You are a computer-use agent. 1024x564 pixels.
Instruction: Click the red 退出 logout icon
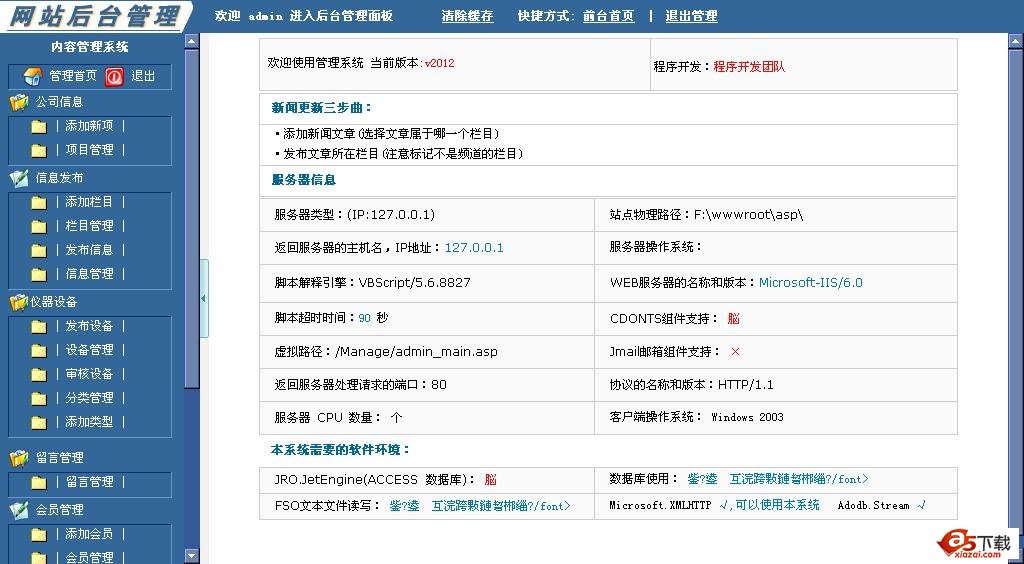114,76
